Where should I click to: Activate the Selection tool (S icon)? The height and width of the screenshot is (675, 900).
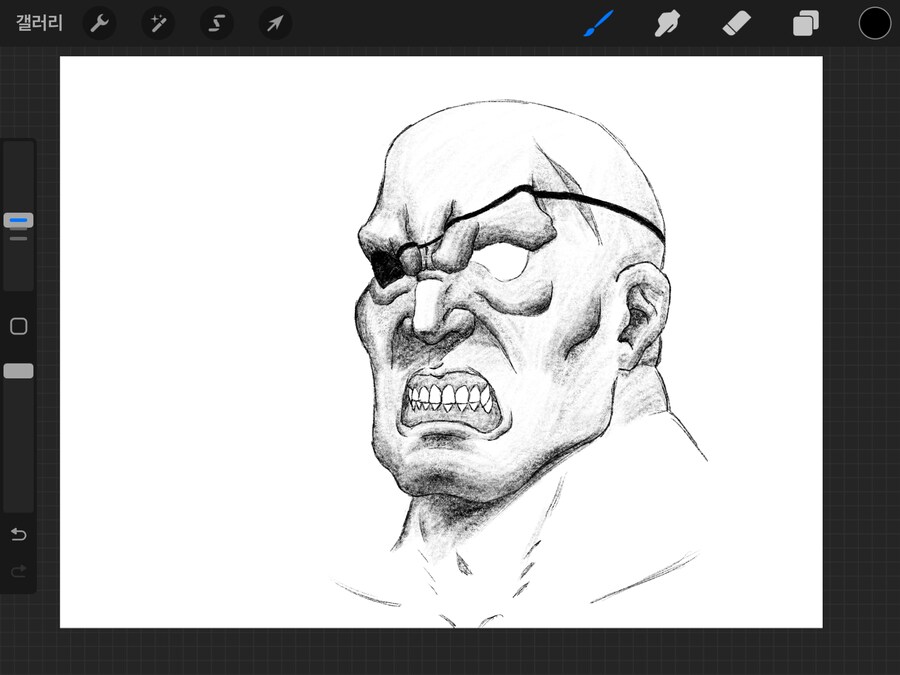(216, 23)
